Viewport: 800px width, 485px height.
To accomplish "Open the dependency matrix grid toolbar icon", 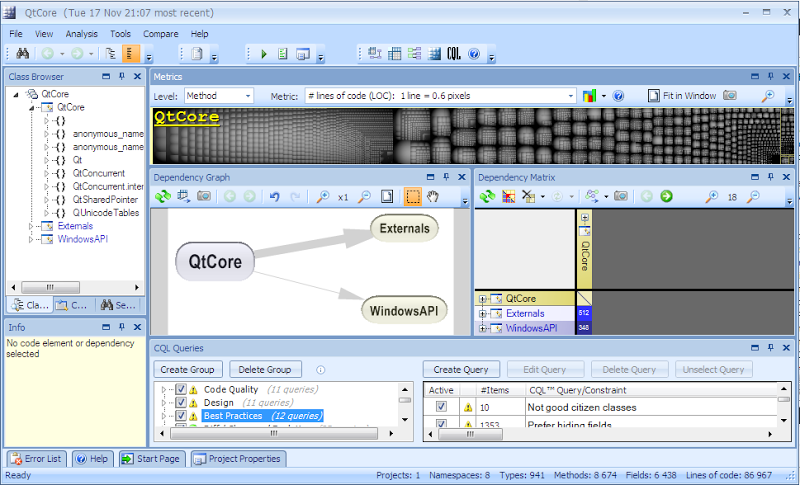I will [394, 54].
